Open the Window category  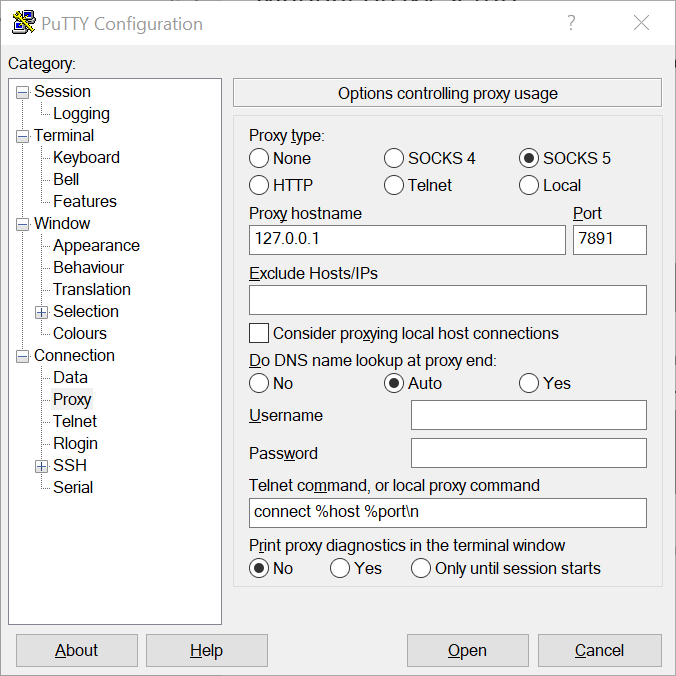62,223
